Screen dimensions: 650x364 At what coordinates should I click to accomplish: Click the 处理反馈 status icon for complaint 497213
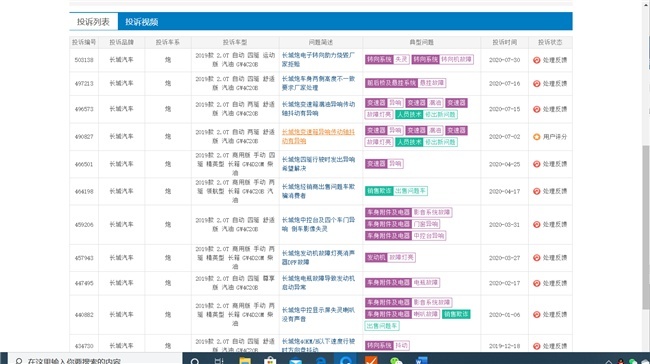tap(536, 83)
